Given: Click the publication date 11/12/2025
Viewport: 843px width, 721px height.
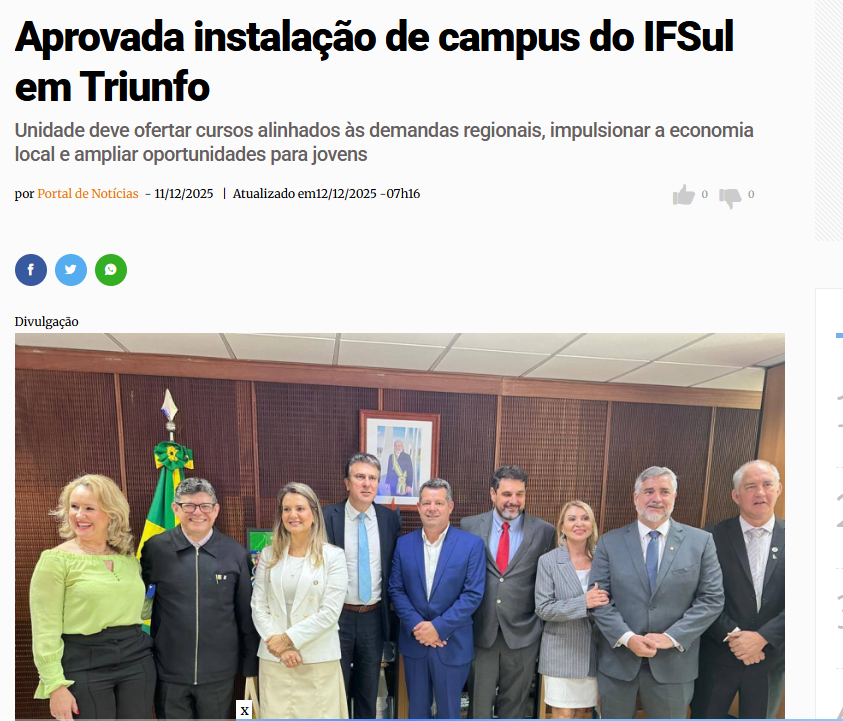Looking at the screenshot, I should click(x=183, y=194).
